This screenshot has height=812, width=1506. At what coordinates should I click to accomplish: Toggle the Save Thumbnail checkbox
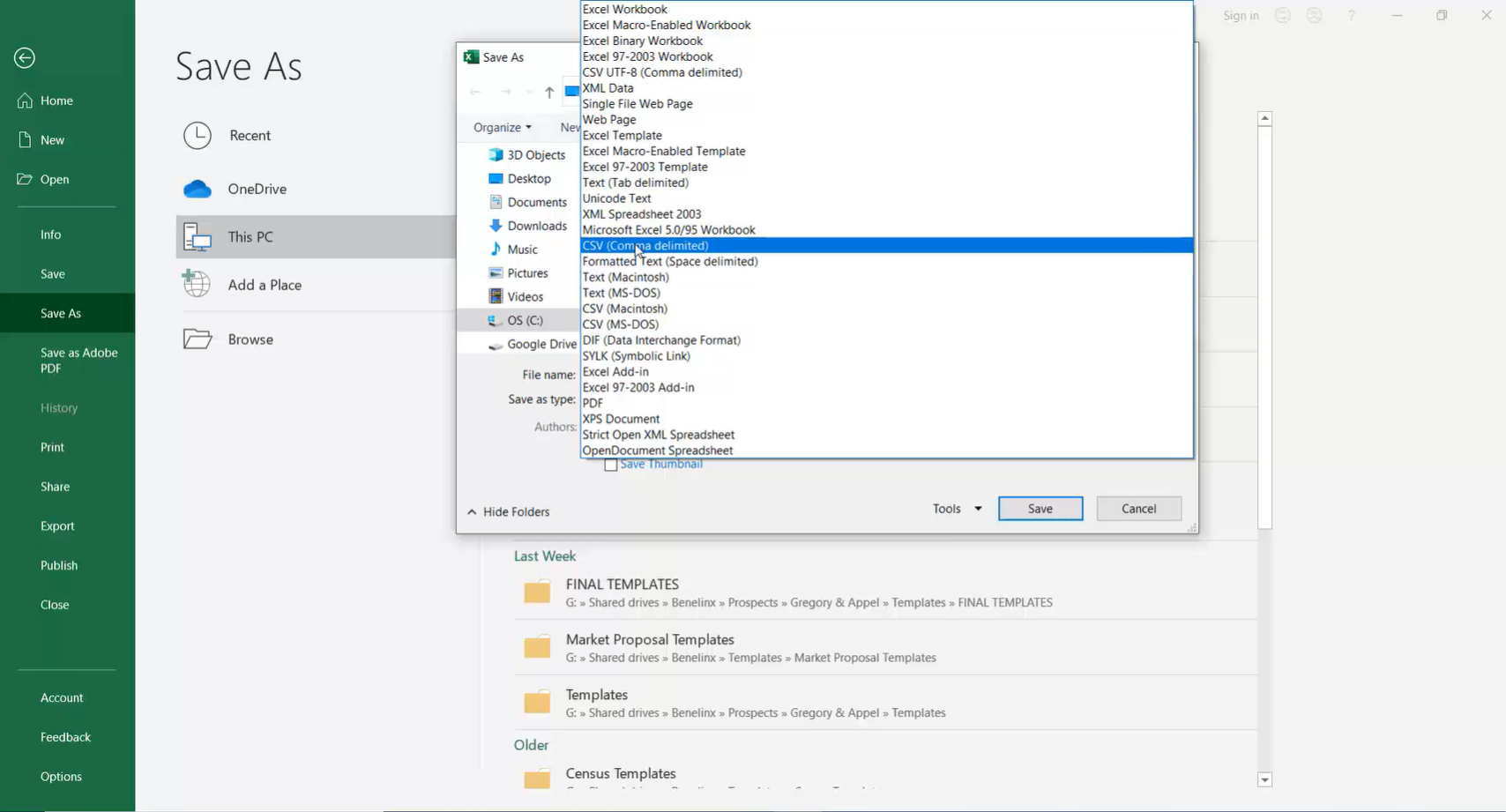(610, 465)
